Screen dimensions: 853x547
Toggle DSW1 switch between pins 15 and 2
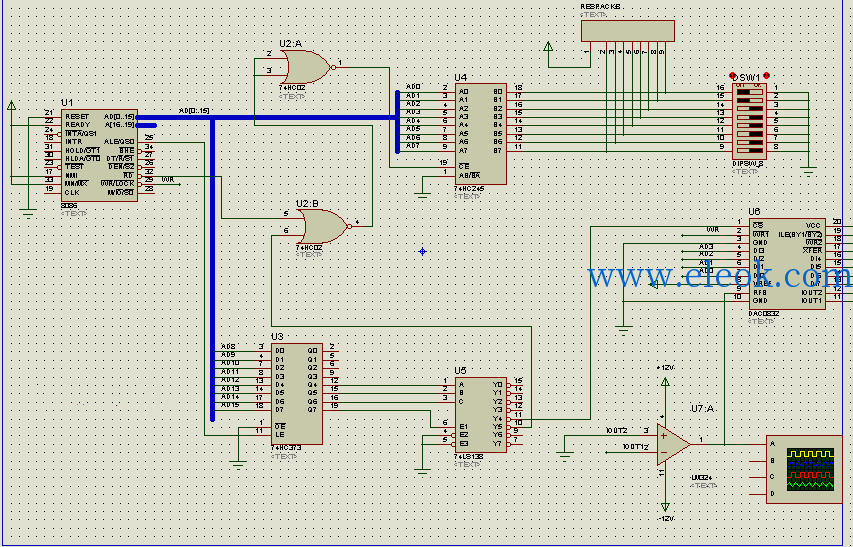pyautogui.click(x=749, y=100)
